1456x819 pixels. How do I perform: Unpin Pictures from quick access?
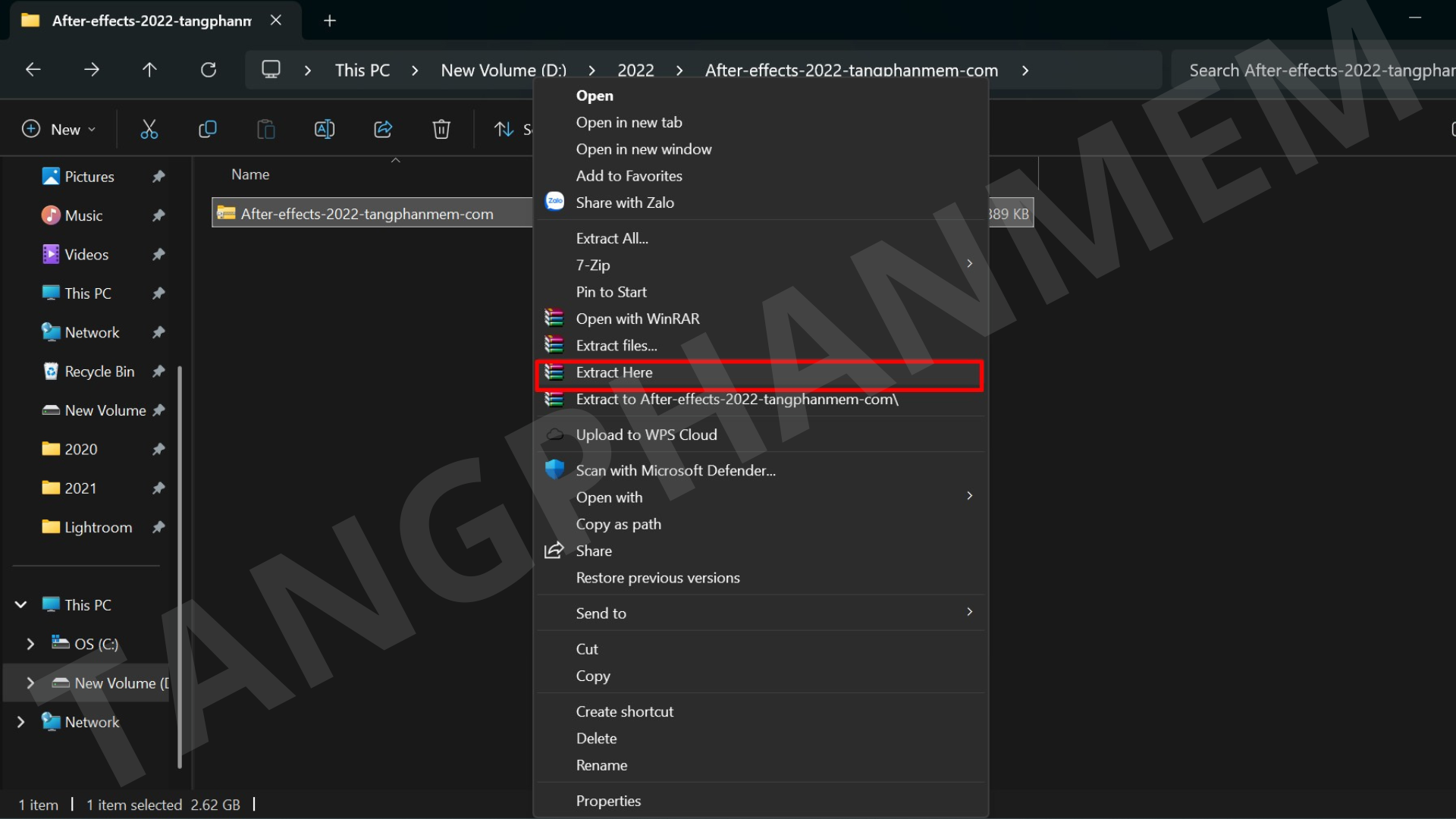point(158,177)
